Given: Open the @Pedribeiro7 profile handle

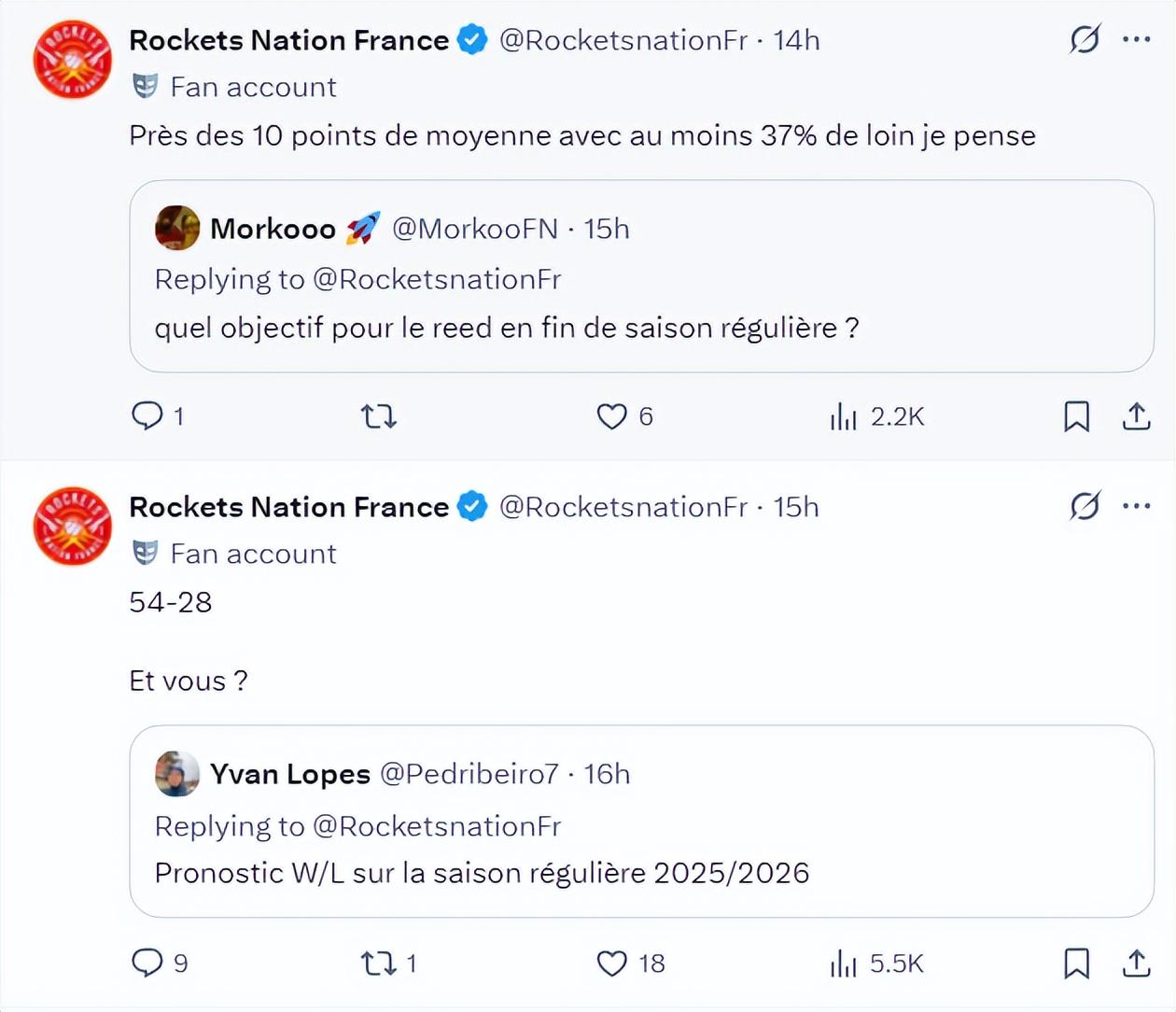Looking at the screenshot, I should (x=469, y=774).
